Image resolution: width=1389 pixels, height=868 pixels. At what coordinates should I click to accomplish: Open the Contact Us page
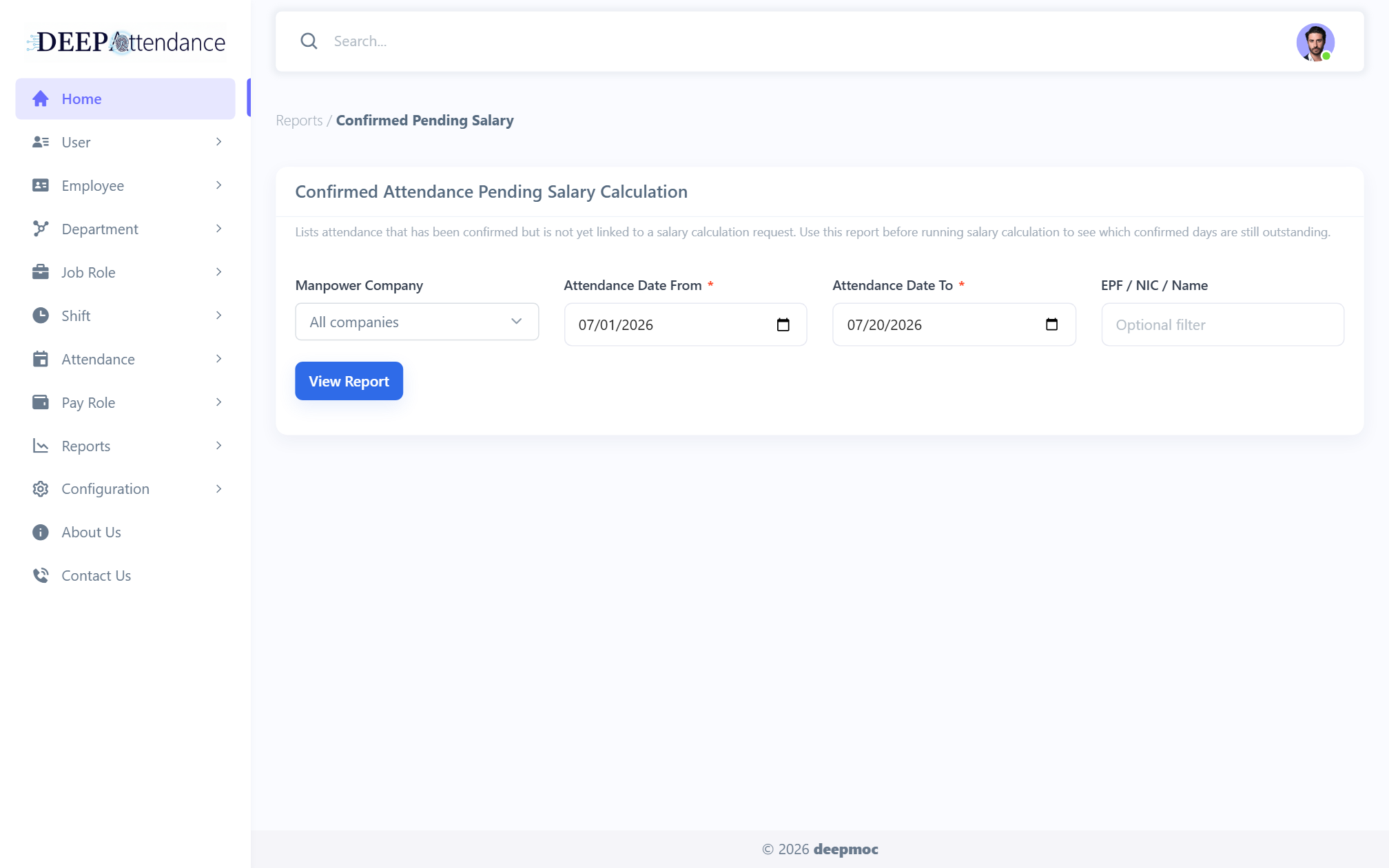[x=125, y=576]
